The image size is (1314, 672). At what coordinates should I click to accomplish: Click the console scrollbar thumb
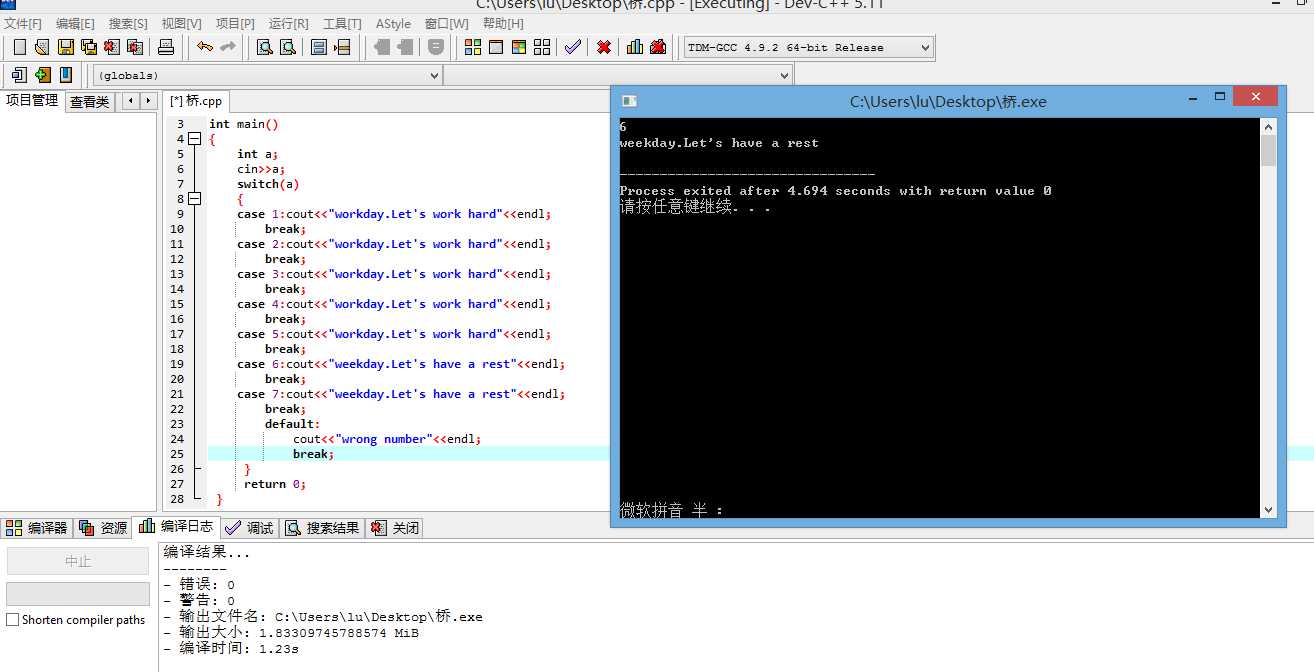click(1268, 150)
